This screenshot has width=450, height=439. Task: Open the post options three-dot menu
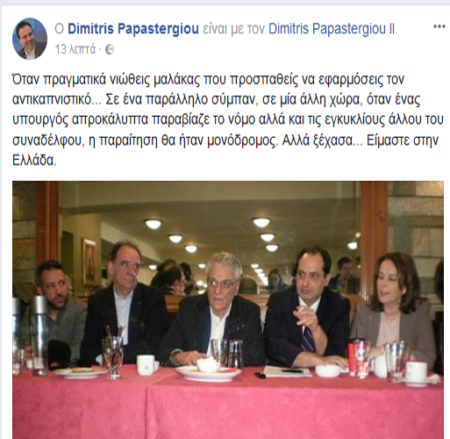tap(439, 27)
